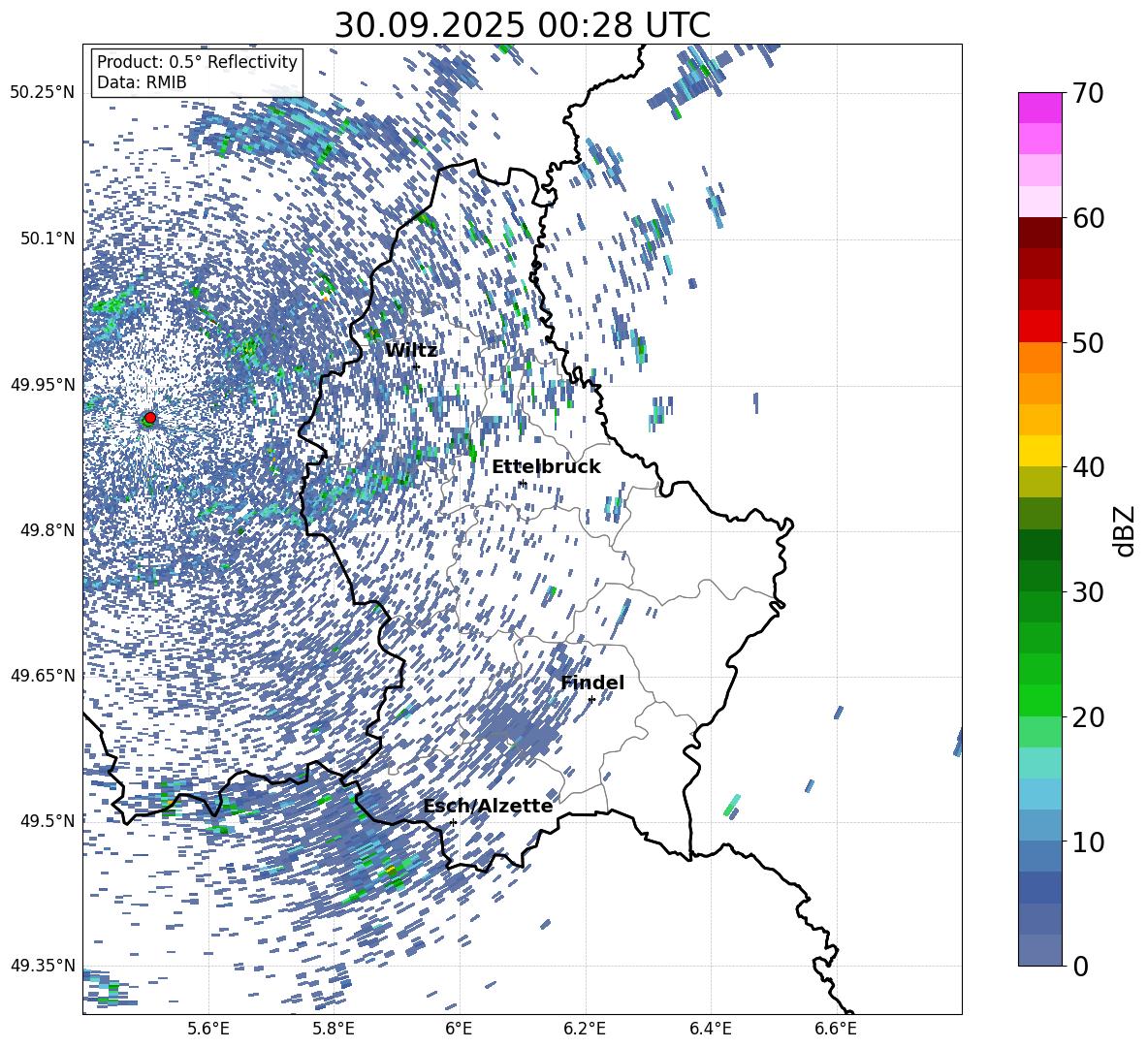
Task: Click the 30 label on colorbar
Action: [x=1089, y=592]
